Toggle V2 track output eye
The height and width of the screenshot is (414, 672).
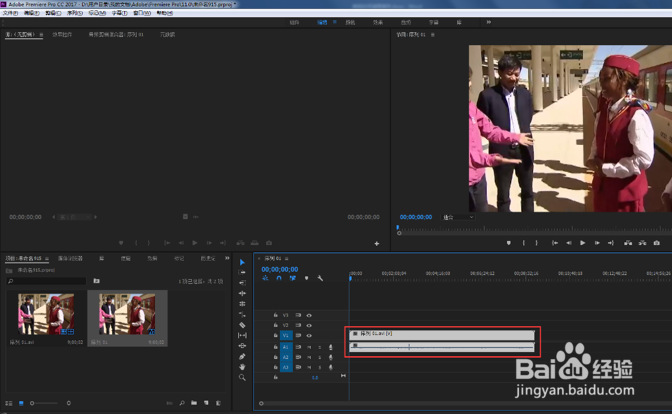pyautogui.click(x=309, y=325)
